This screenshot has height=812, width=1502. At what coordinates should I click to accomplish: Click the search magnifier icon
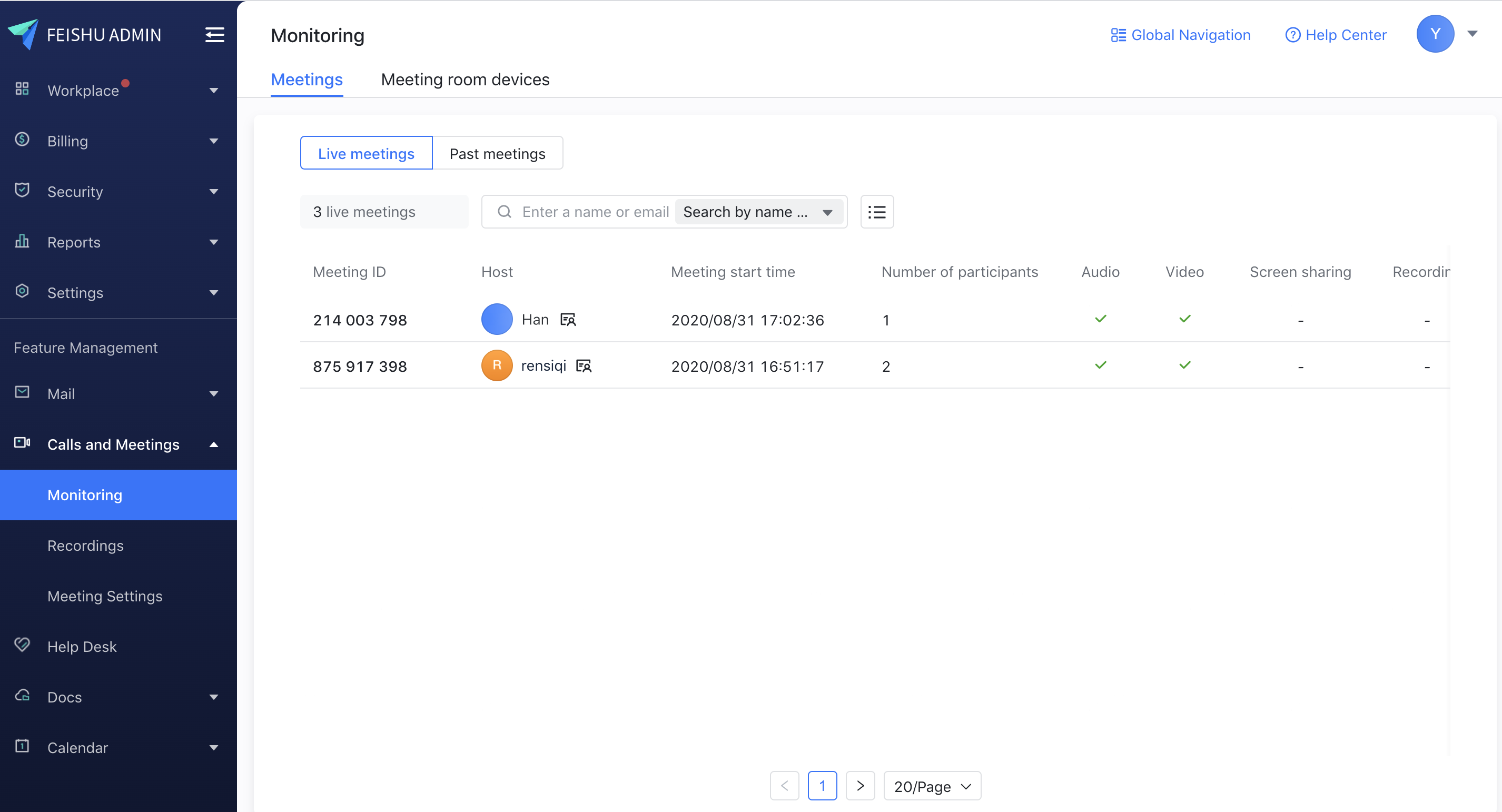(x=505, y=212)
